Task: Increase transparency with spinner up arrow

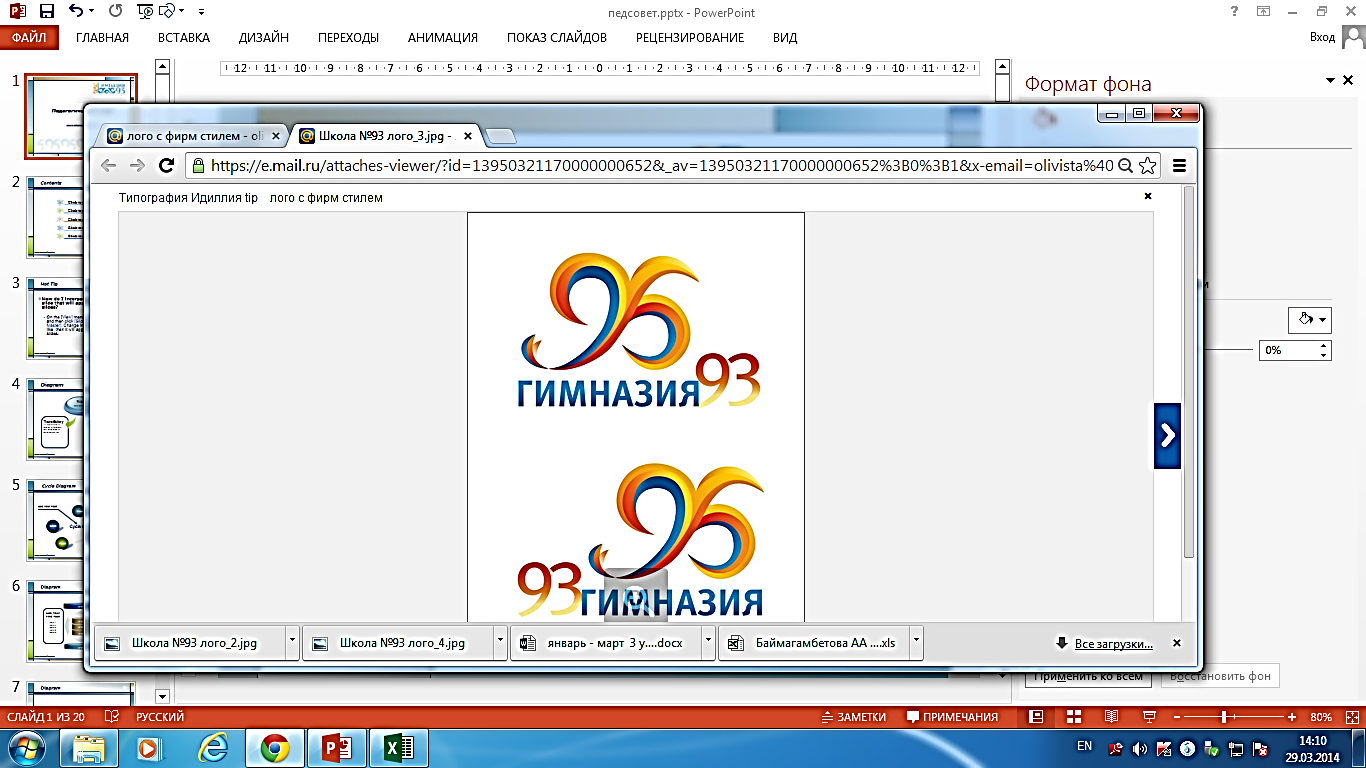Action: [x=1325, y=346]
